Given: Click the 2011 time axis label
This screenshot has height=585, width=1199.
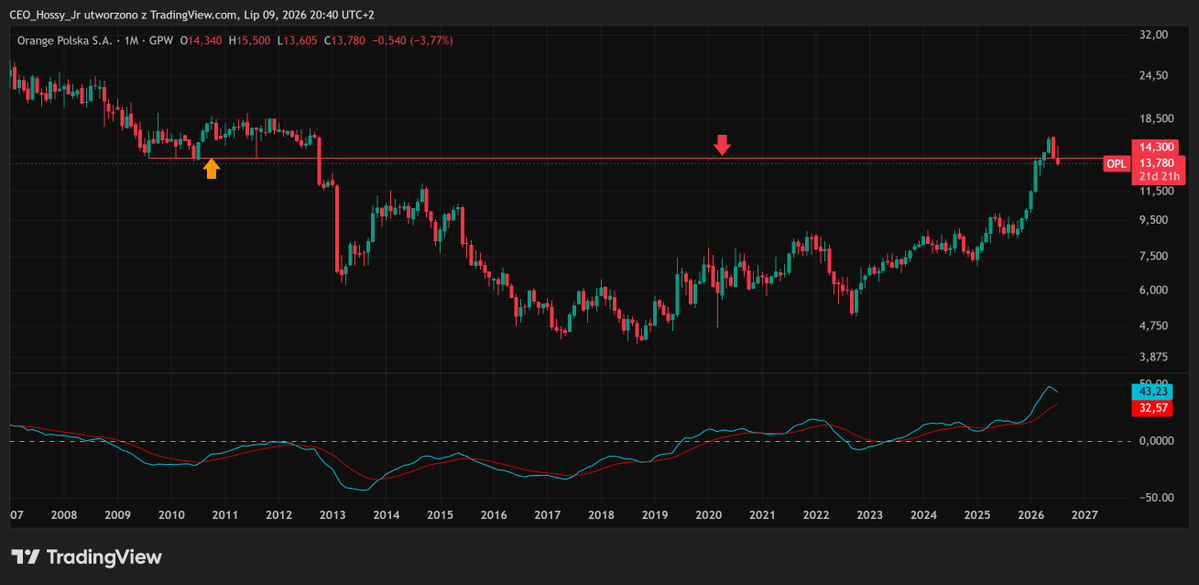Looking at the screenshot, I should click(224, 515).
